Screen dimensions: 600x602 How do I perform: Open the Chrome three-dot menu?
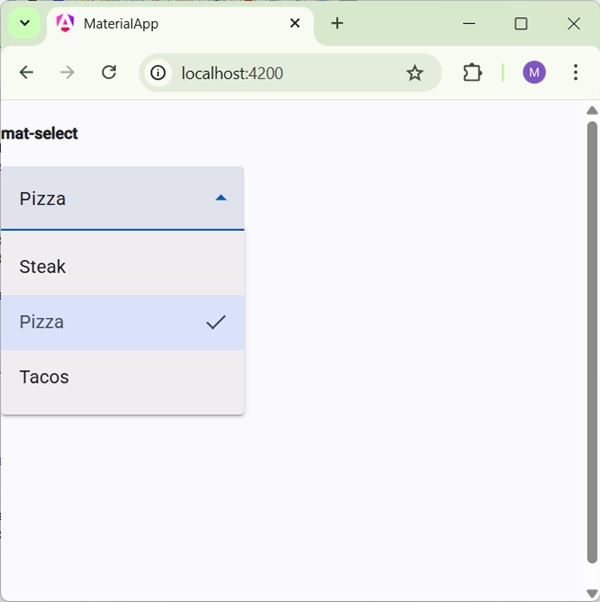pos(575,72)
